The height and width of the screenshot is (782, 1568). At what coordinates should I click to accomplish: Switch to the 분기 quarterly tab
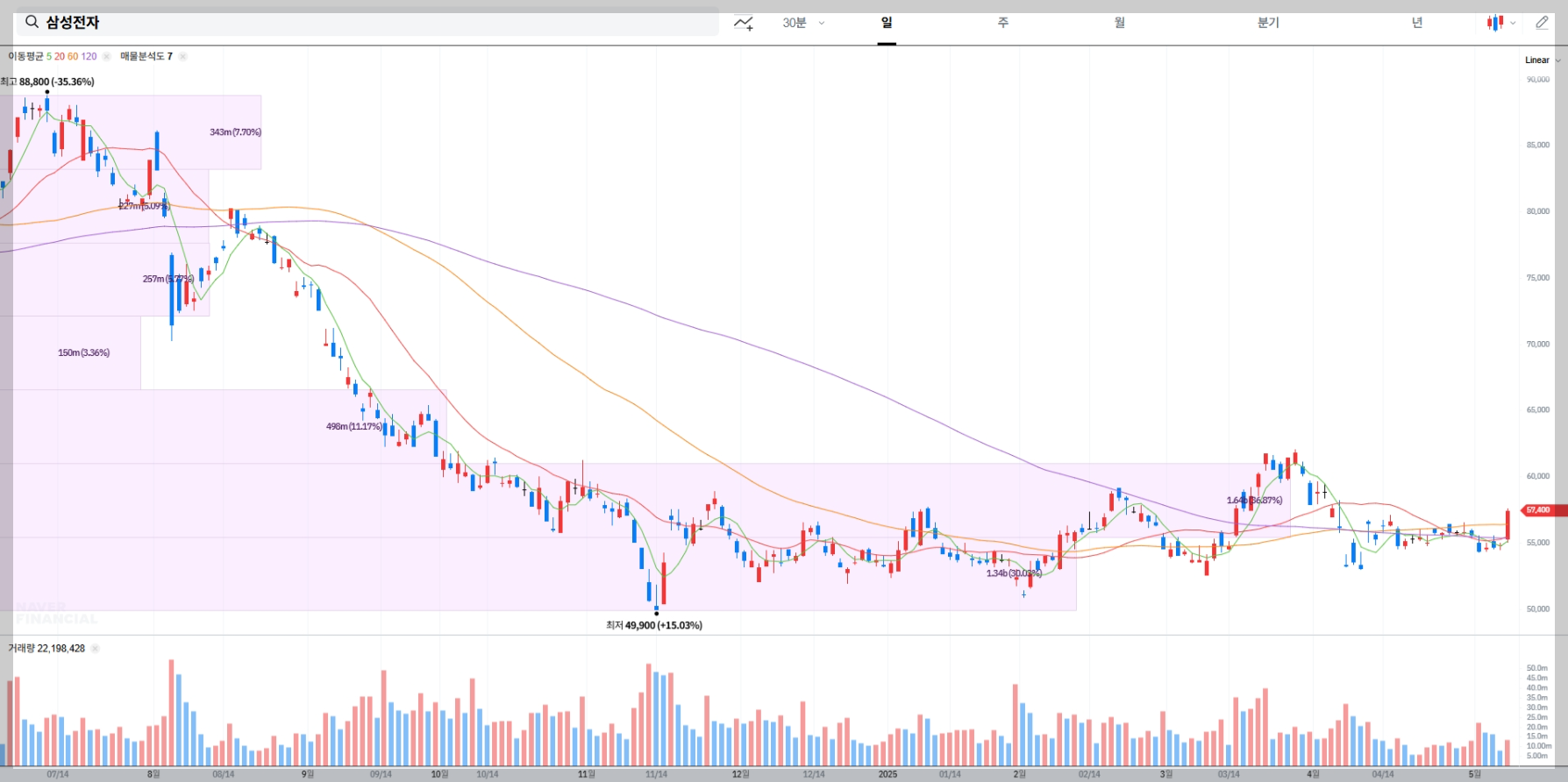click(x=1268, y=23)
